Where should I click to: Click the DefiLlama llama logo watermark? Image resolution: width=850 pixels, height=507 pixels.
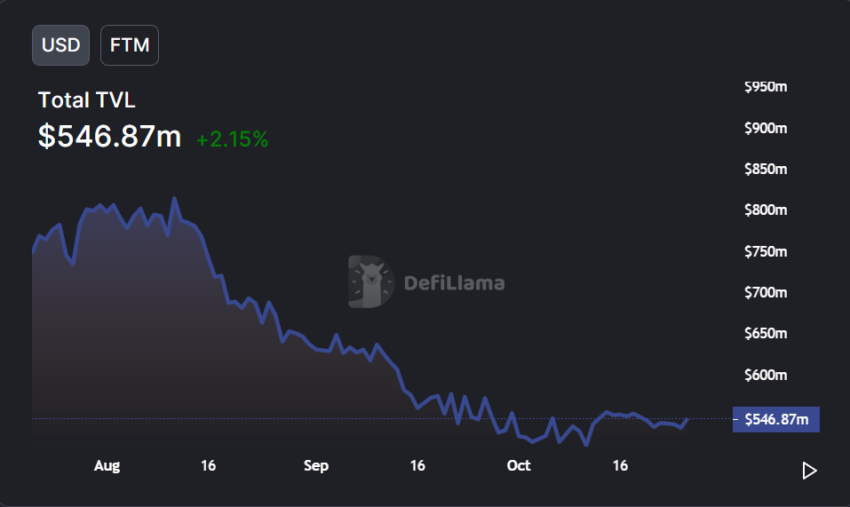(x=371, y=281)
